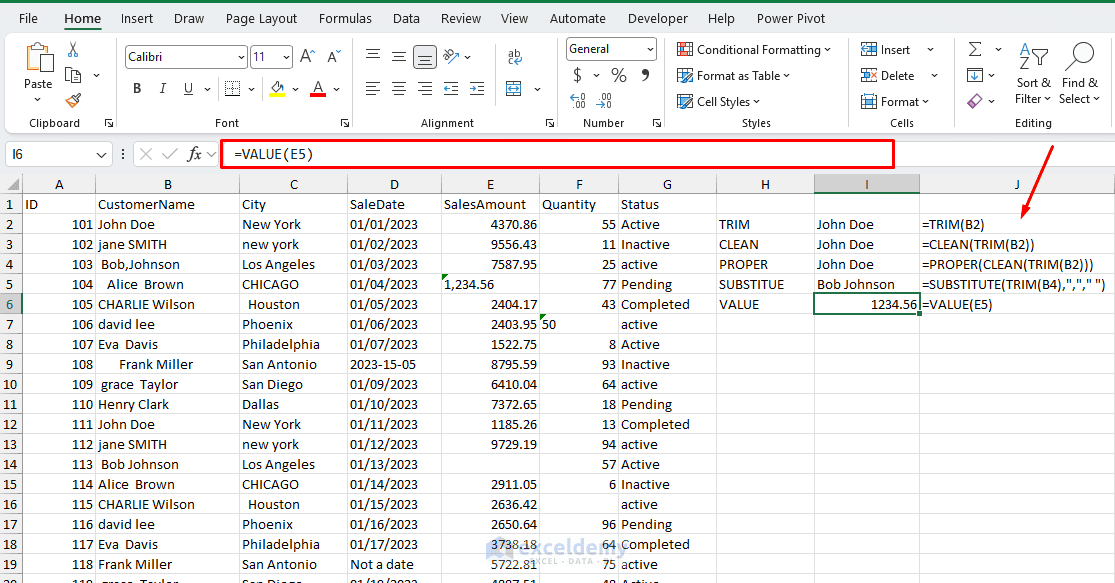Open the fill color dropdown arrow
Viewport: 1115px width, 583px height.
click(295, 89)
